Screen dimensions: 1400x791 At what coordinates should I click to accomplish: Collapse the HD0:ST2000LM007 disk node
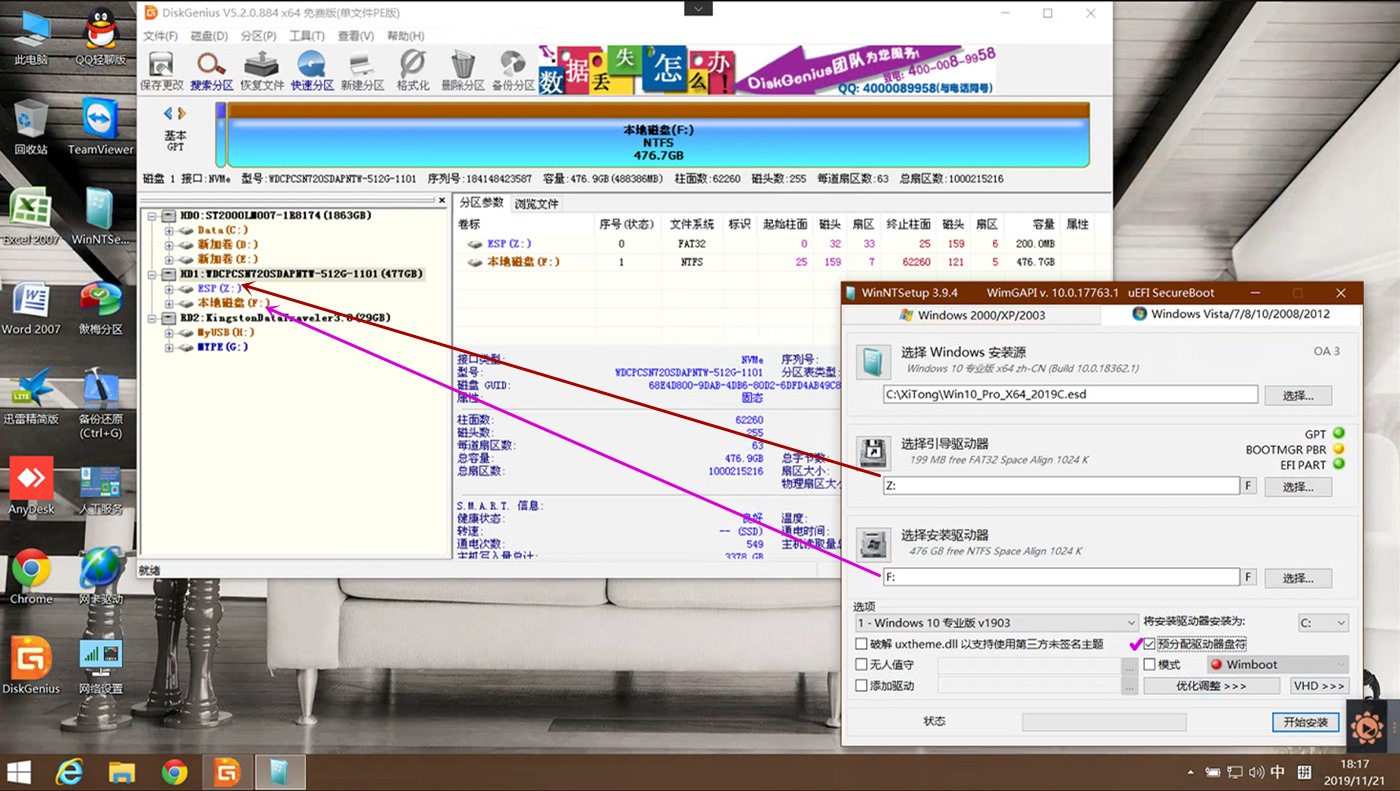pos(153,215)
